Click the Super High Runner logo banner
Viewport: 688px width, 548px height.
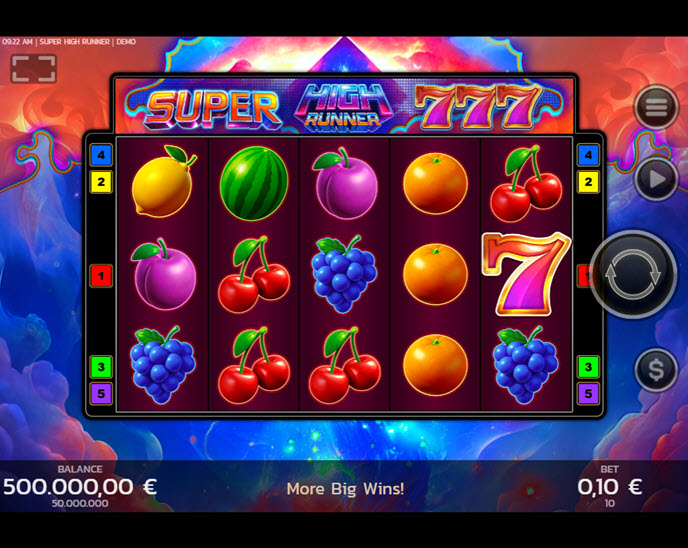[344, 106]
